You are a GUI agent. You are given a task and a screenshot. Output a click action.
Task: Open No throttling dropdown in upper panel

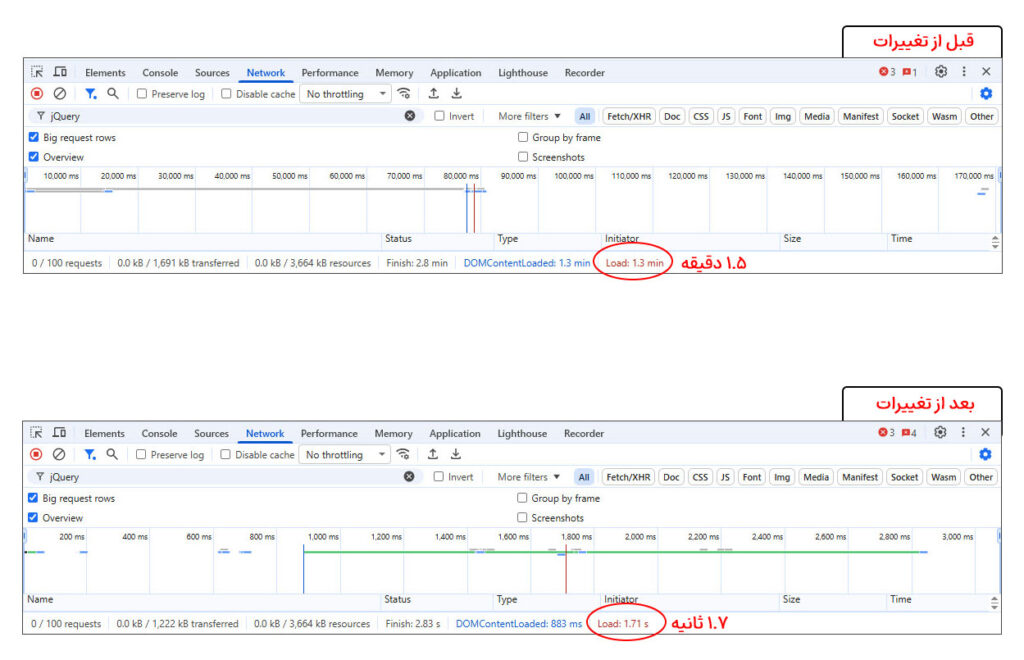click(346, 94)
